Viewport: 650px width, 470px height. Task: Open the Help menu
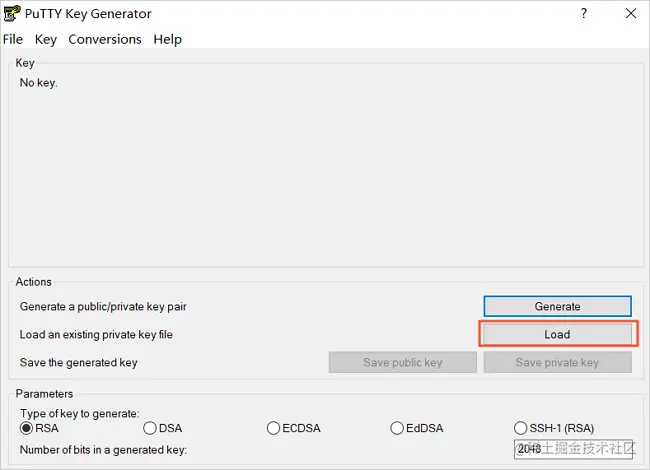[167, 39]
